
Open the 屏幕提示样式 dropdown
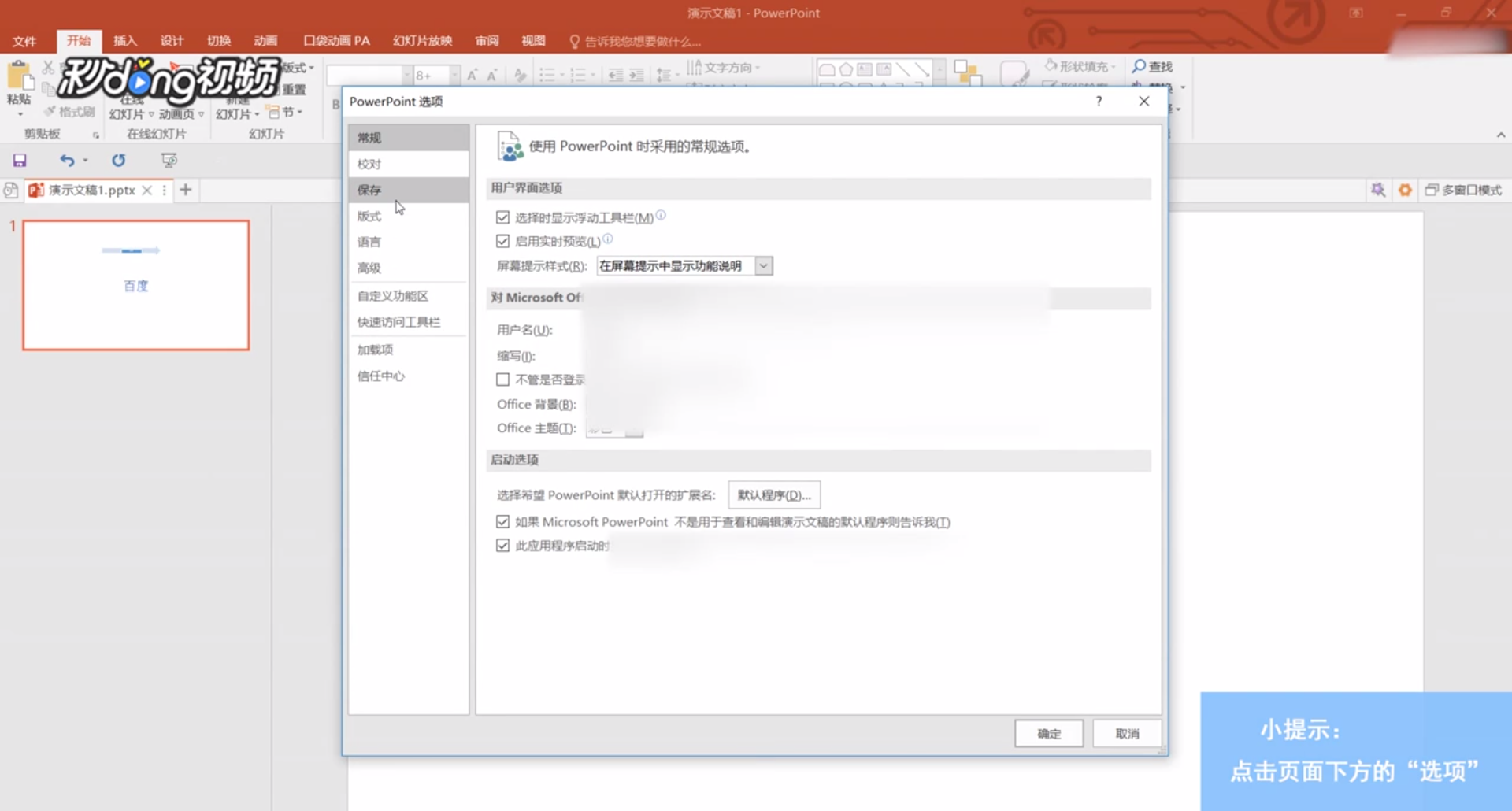point(763,266)
